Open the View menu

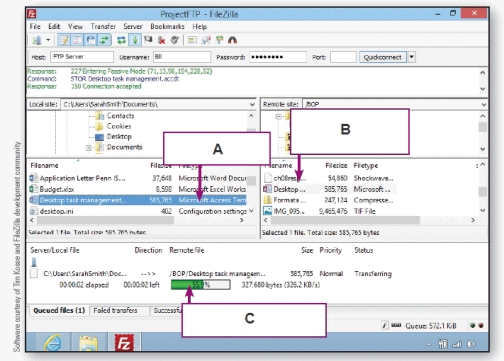click(x=75, y=26)
